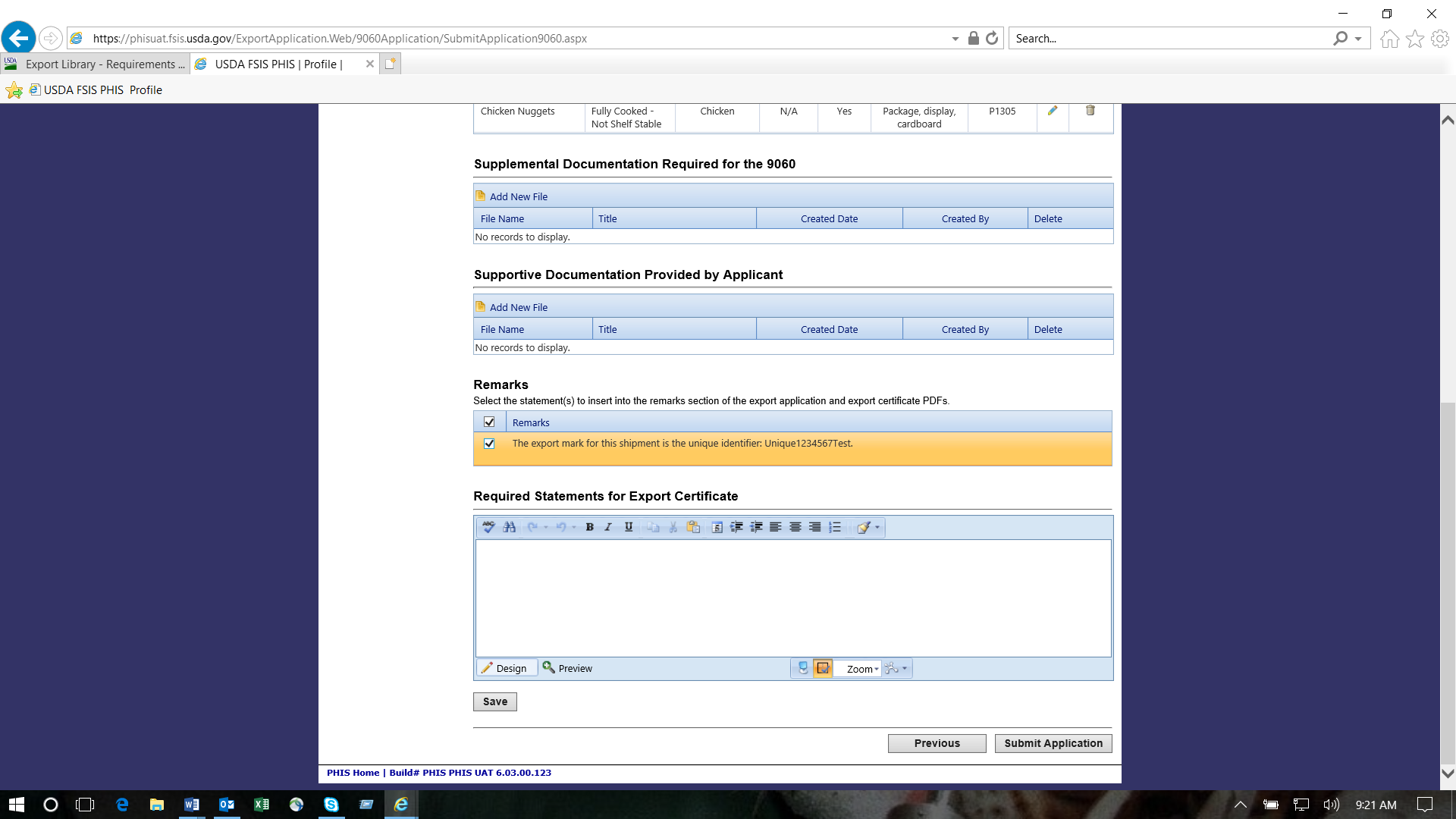Click the Submit Application button
The width and height of the screenshot is (1456, 819).
(1053, 743)
